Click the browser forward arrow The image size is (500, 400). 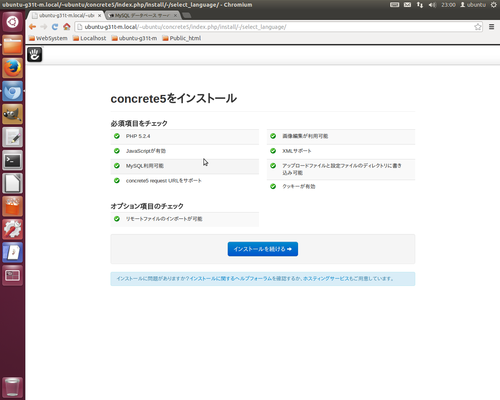(x=44, y=27)
